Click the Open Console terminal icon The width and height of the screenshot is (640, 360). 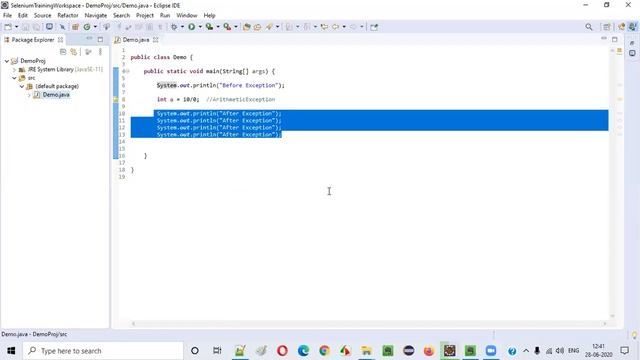pos(49,27)
